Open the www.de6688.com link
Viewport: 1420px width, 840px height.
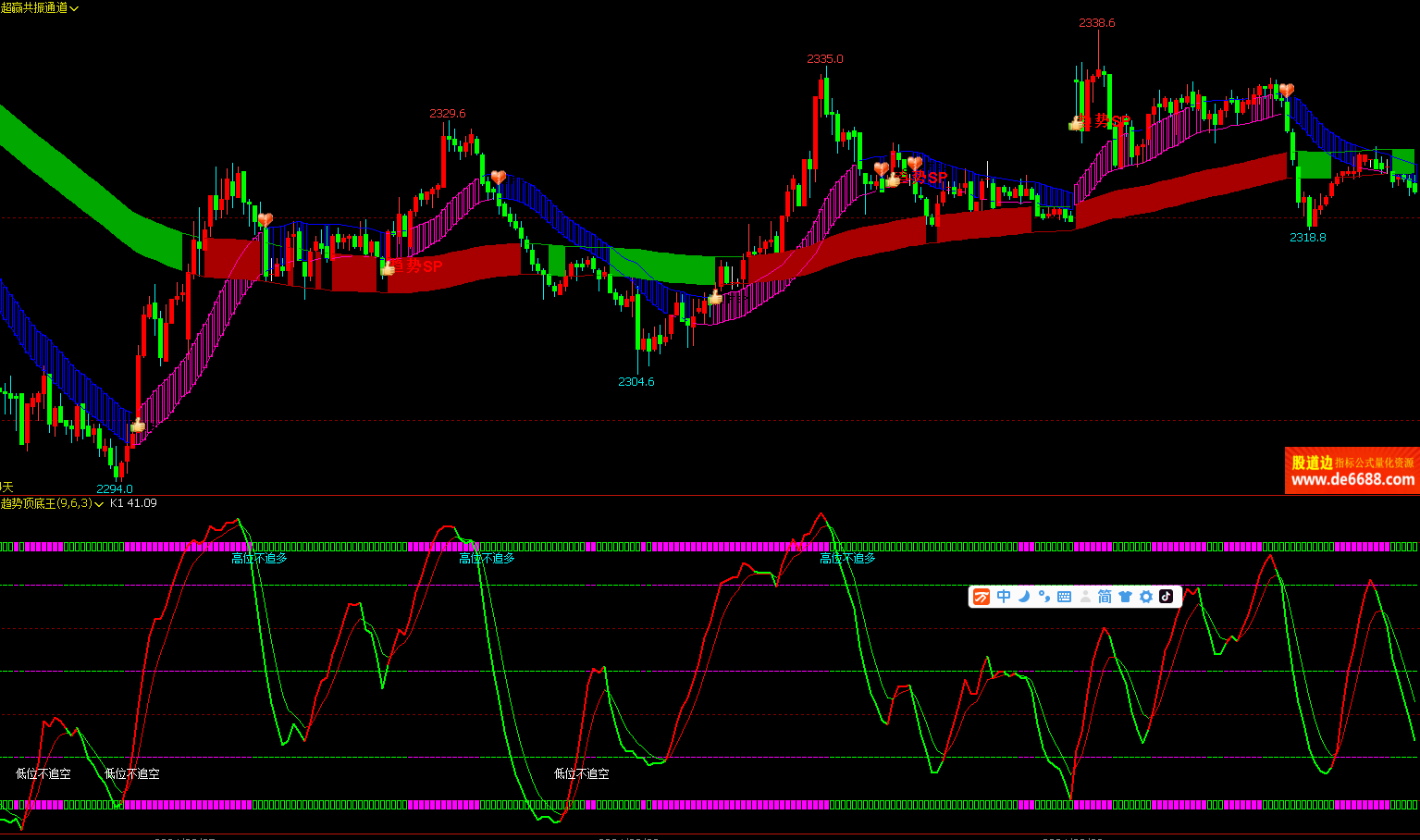click(1352, 480)
